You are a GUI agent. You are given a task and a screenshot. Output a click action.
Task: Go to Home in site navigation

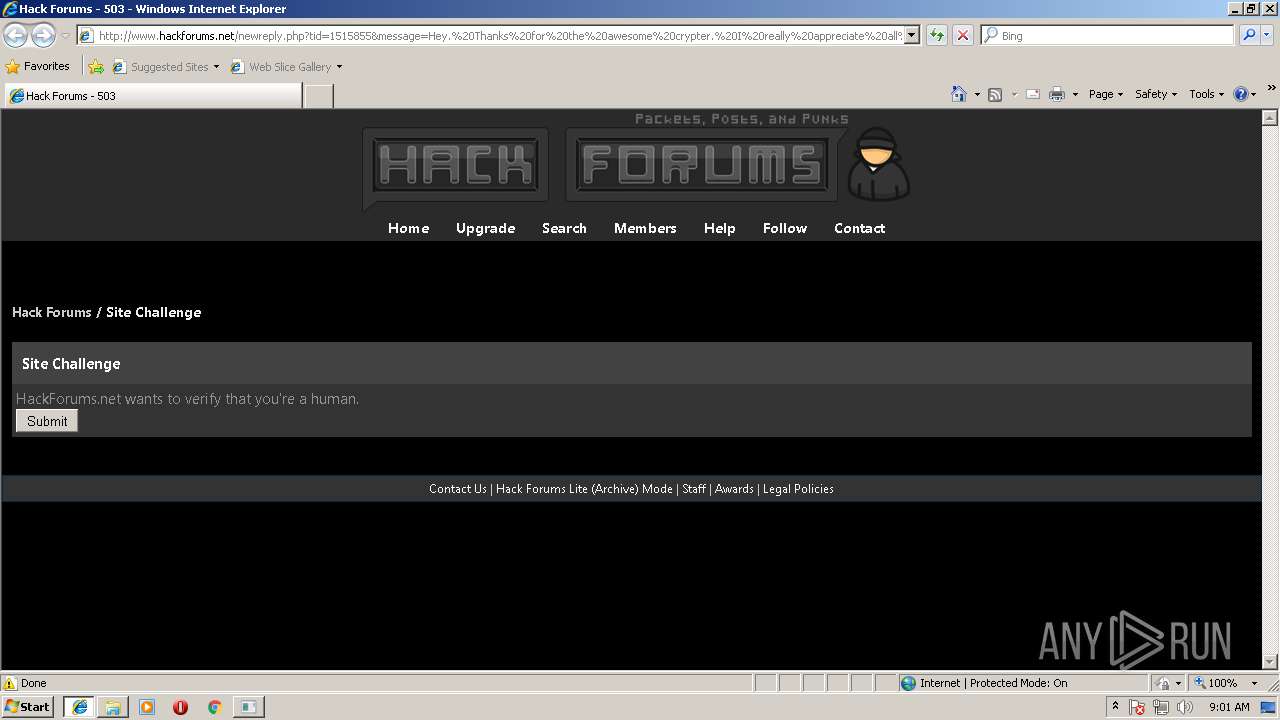pyautogui.click(x=408, y=228)
